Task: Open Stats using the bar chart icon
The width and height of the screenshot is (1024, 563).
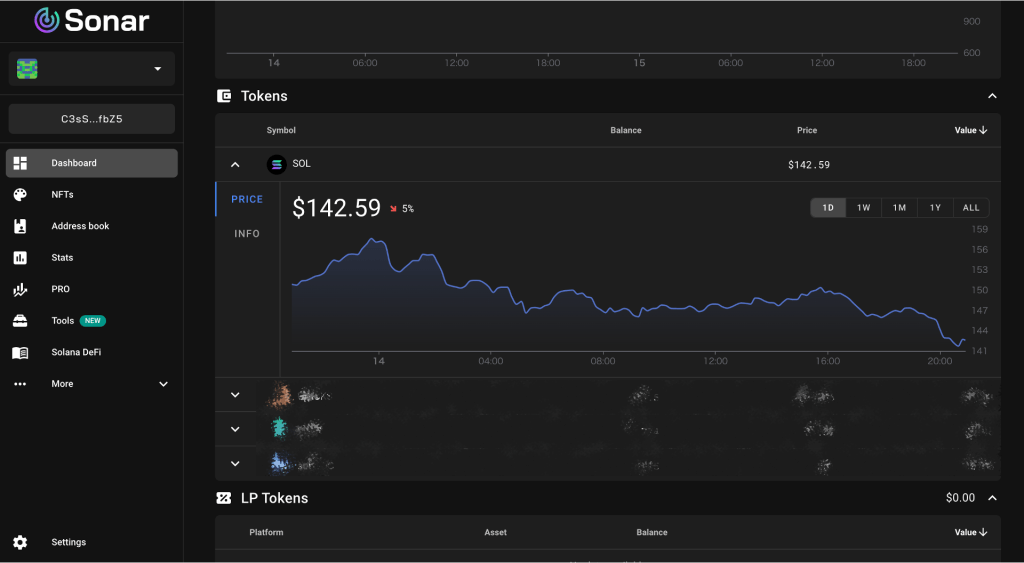Action: tap(20, 258)
